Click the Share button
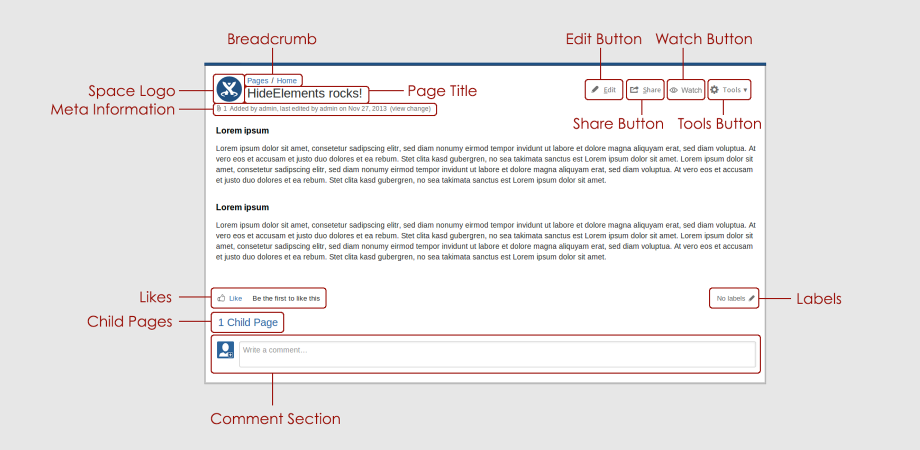920x450 pixels. point(645,90)
